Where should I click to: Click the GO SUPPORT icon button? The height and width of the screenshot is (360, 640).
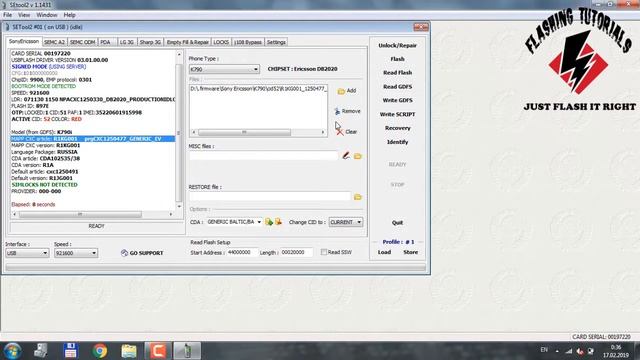pos(142,253)
